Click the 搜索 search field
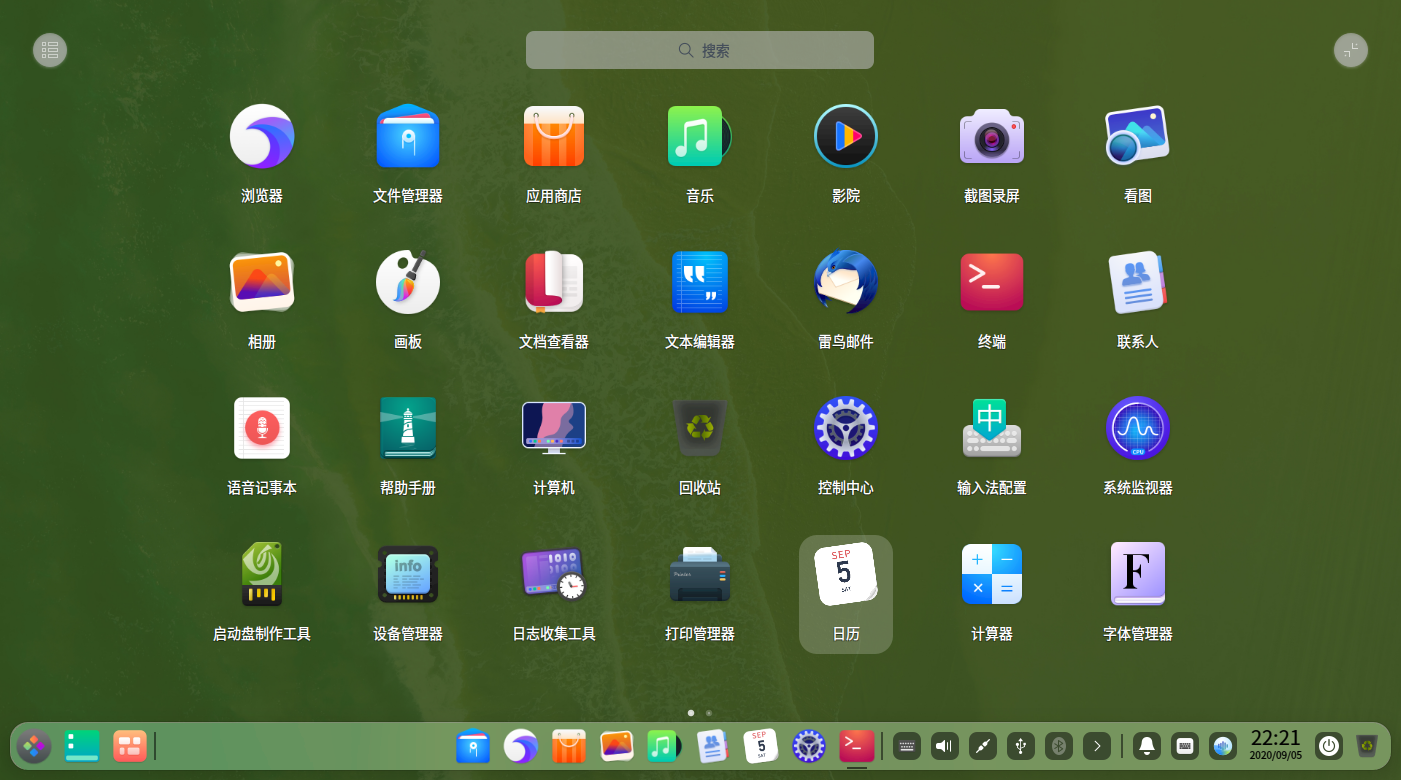The height and width of the screenshot is (780, 1401). coord(700,50)
